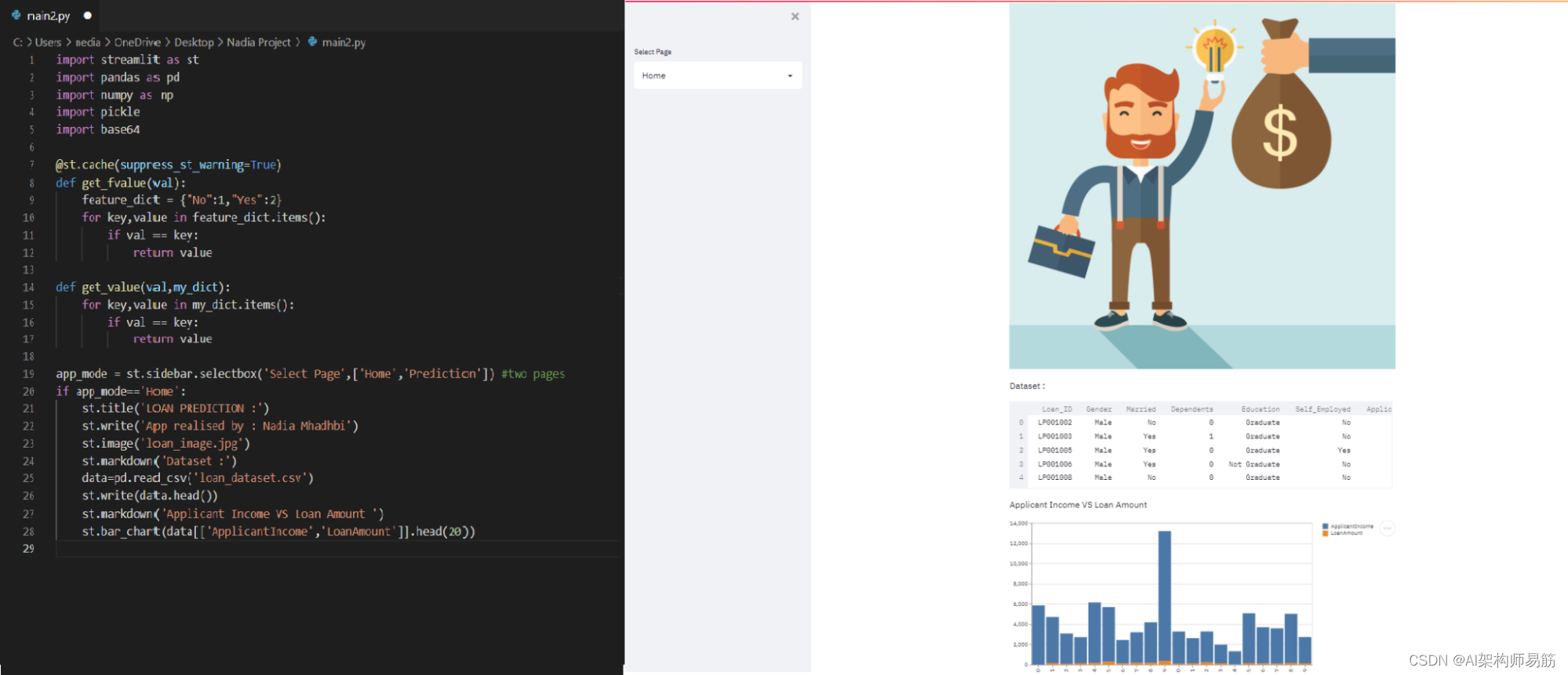
Task: Click the '#two pages' comment in code
Action: [x=533, y=374]
